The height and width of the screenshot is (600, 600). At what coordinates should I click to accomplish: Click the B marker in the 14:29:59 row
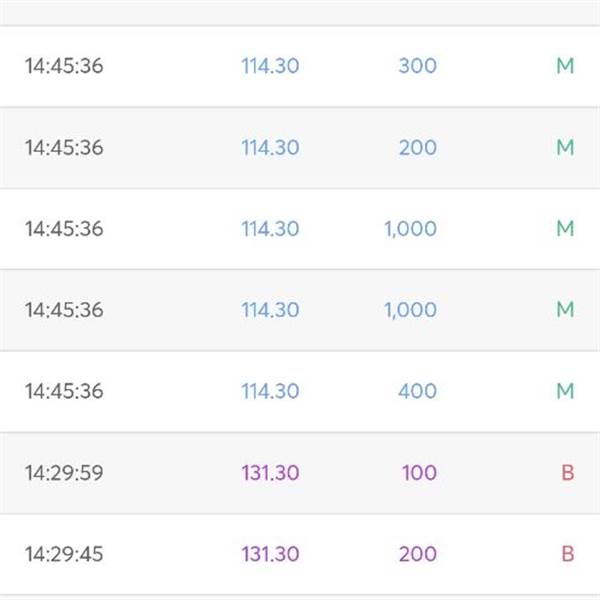(x=567, y=472)
